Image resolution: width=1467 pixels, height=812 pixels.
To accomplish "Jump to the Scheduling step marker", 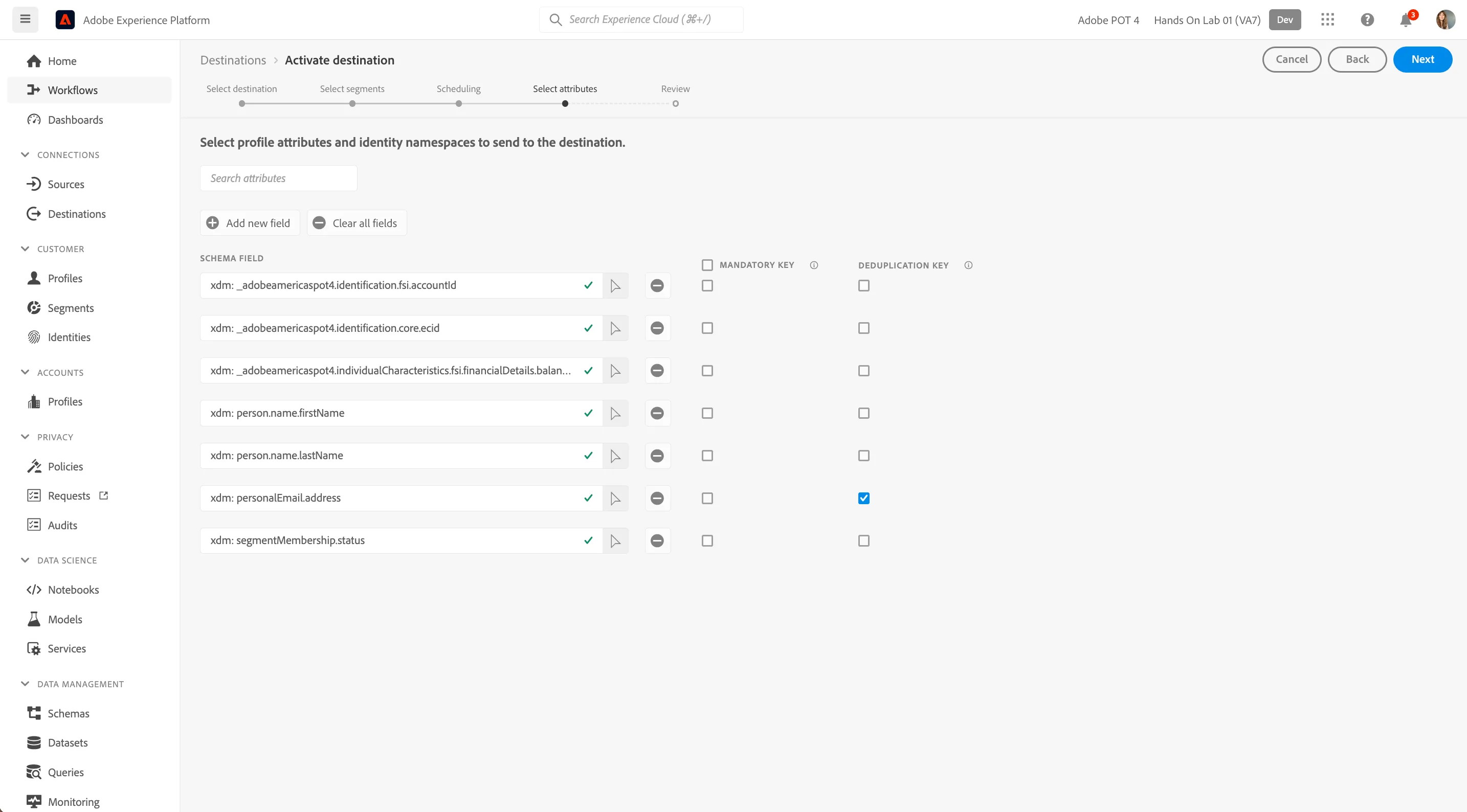I will coord(458,104).
